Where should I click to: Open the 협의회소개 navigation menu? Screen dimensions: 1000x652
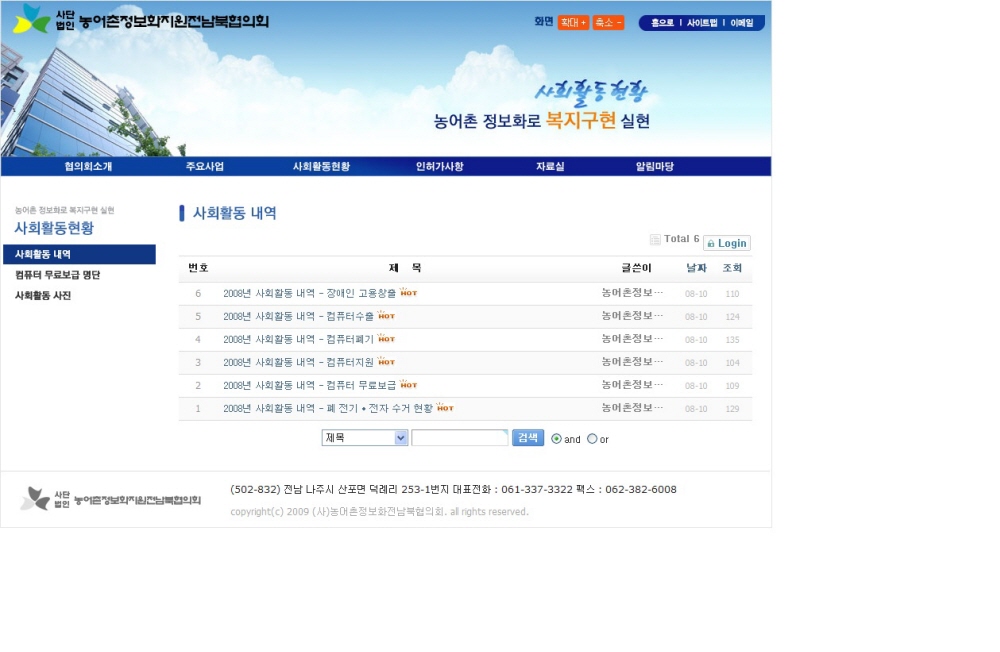tap(88, 166)
